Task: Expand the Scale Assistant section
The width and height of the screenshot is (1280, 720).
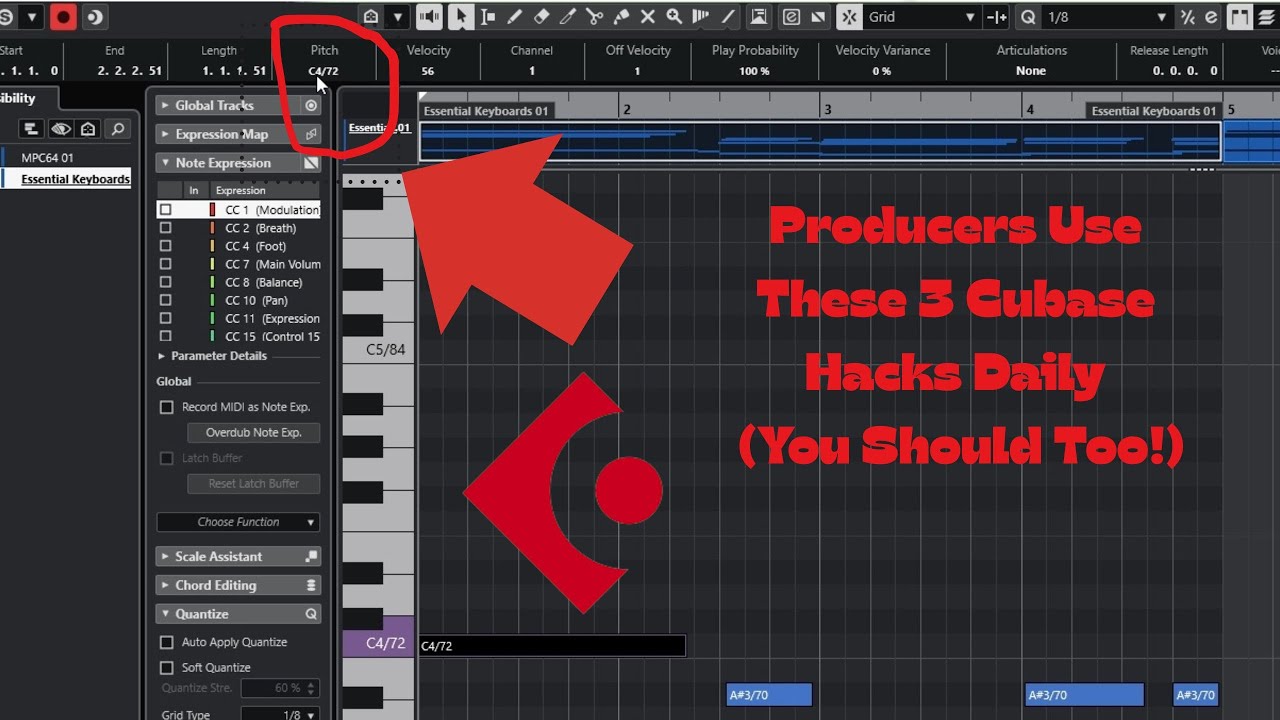Action: coord(165,556)
